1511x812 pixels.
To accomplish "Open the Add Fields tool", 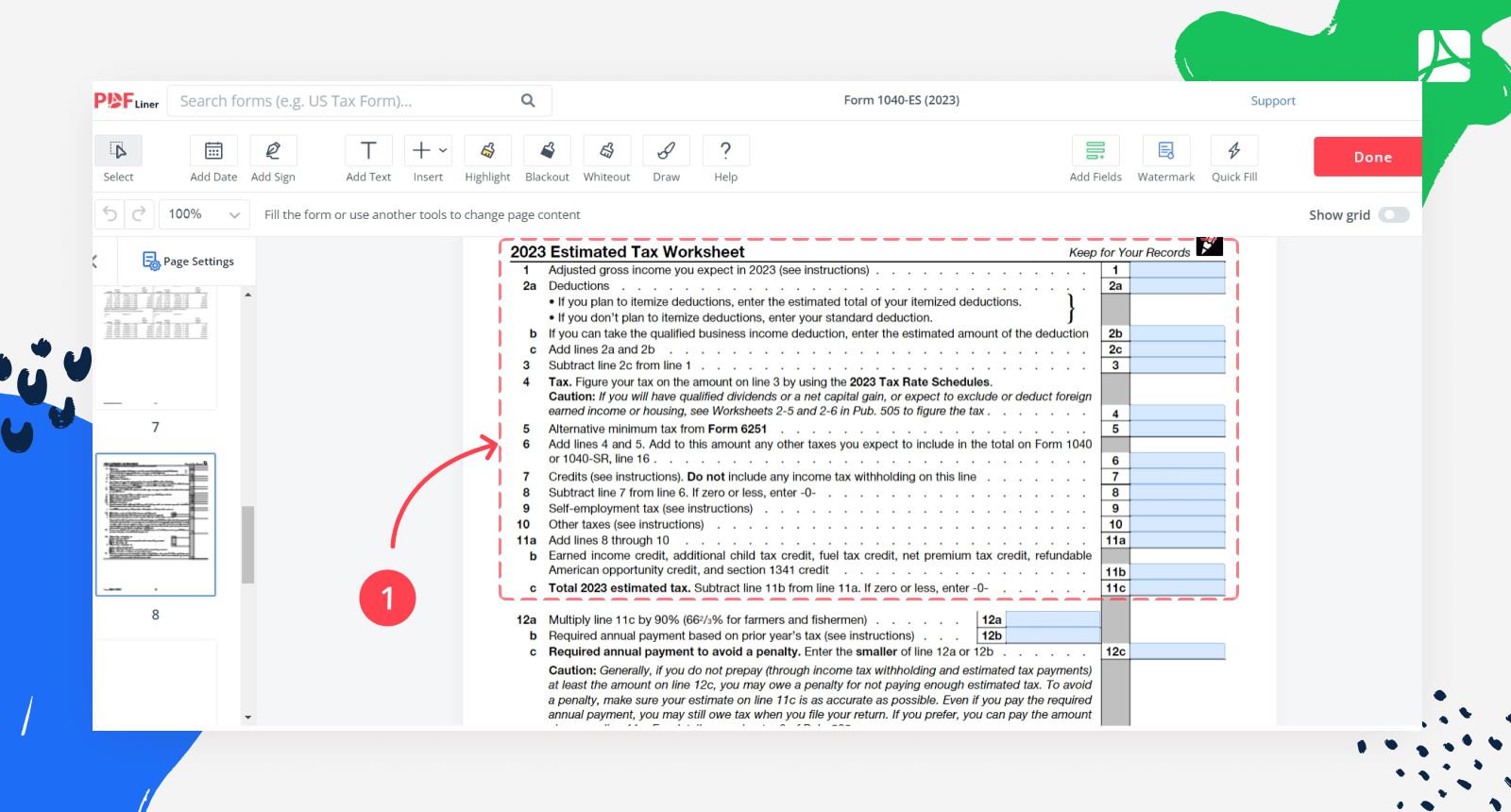I will [x=1095, y=150].
